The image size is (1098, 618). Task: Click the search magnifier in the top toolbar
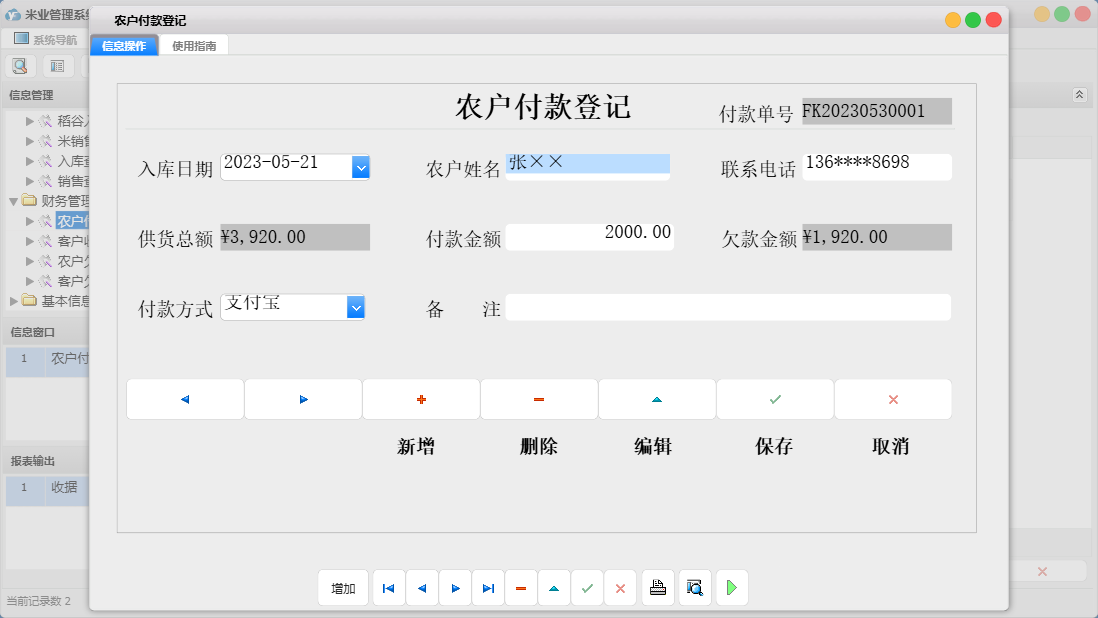tap(20, 65)
